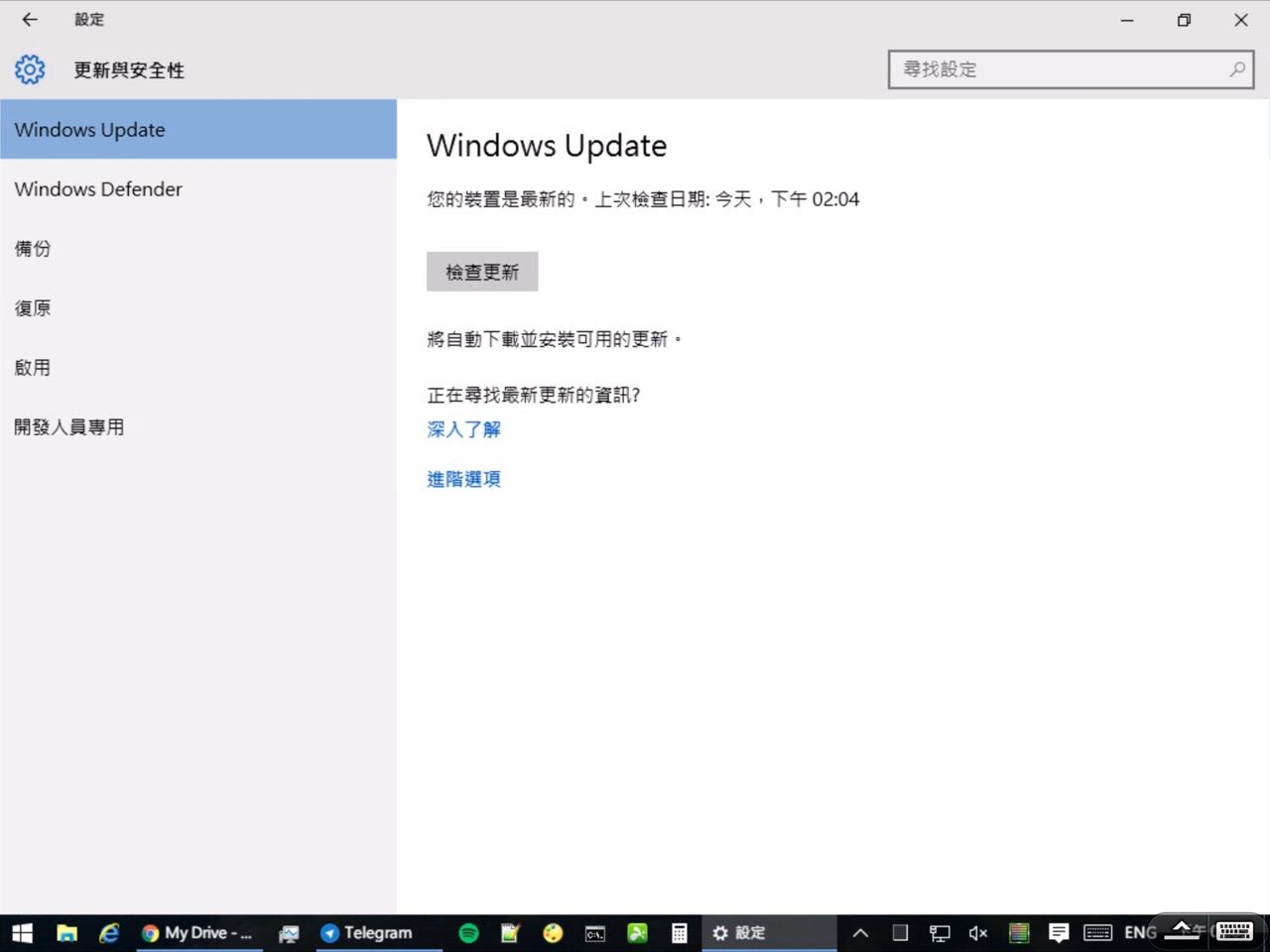1270x952 pixels.
Task: Go to the 備份 backup section
Action: pyautogui.click(x=198, y=248)
